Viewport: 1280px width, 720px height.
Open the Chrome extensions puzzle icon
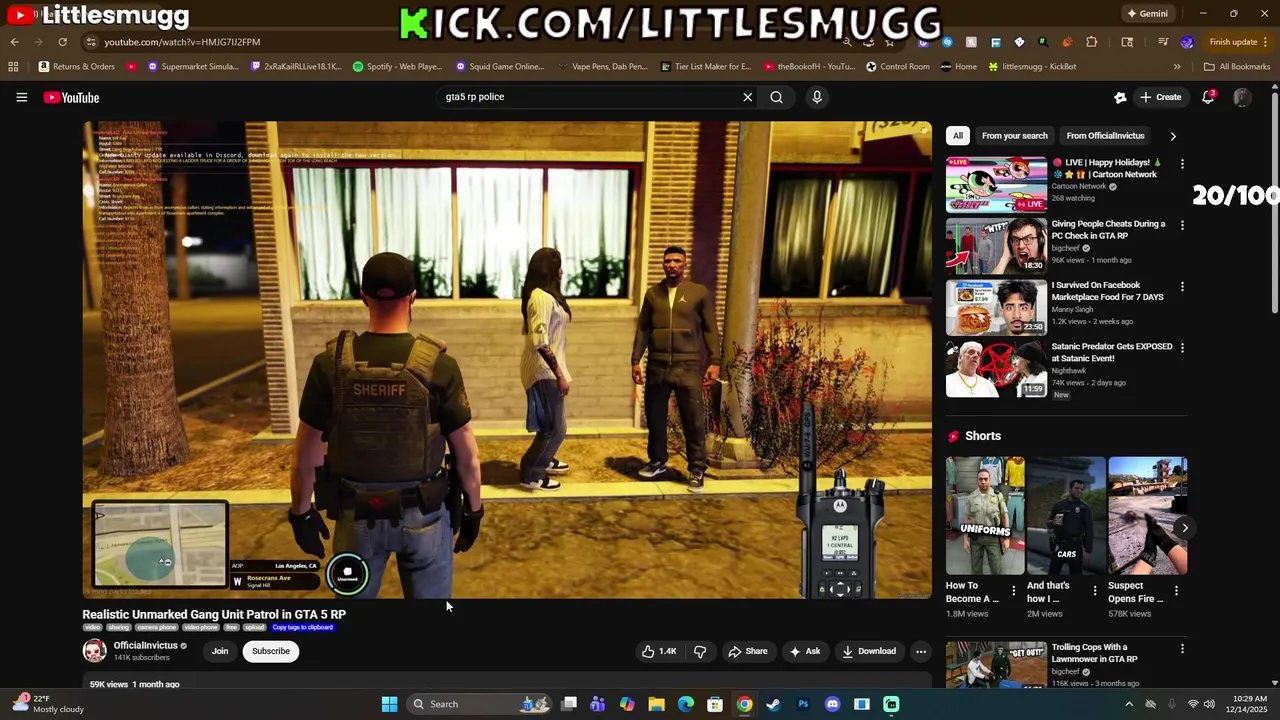coord(1091,42)
